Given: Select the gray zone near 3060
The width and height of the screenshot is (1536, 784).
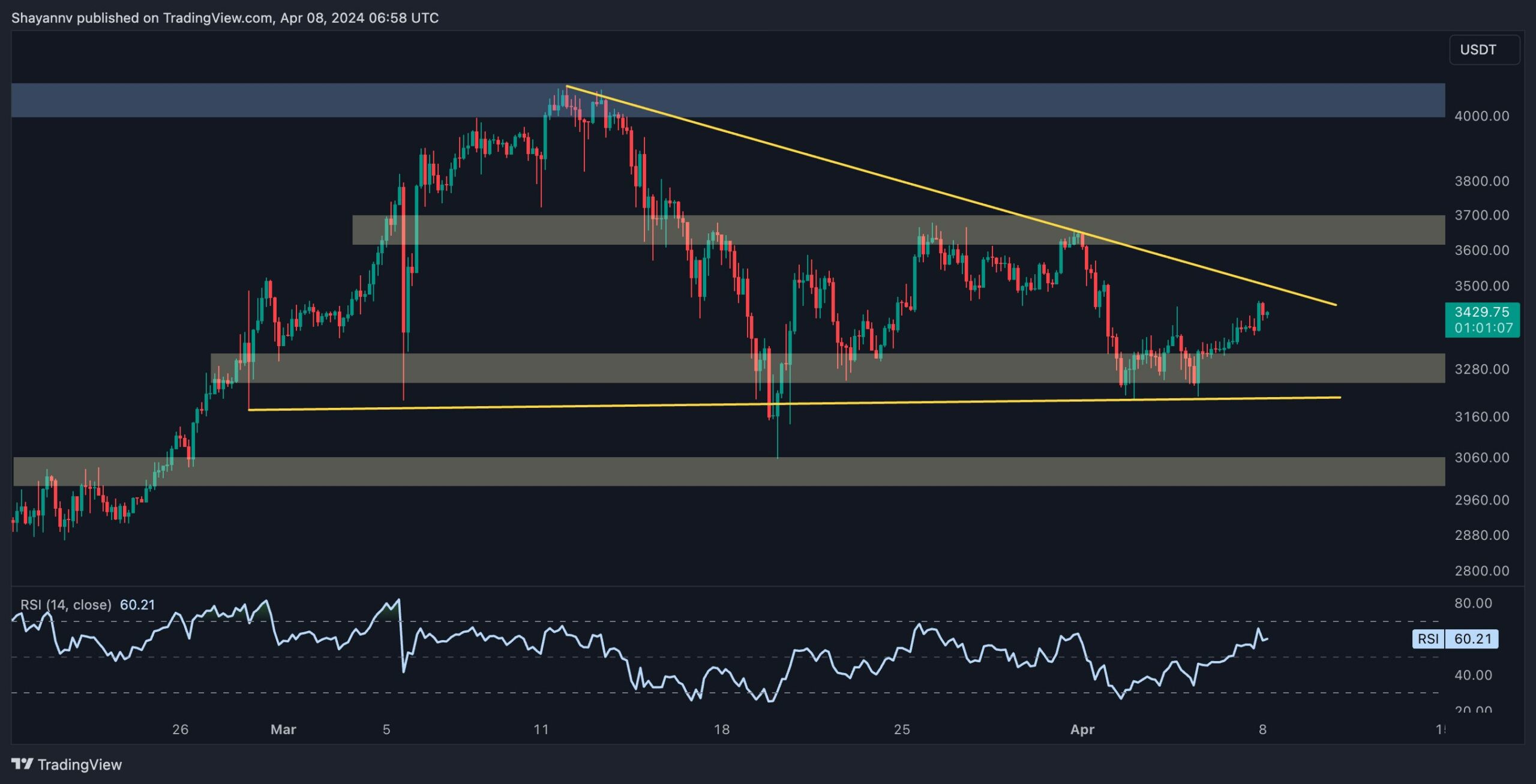Looking at the screenshot, I should 729,471.
